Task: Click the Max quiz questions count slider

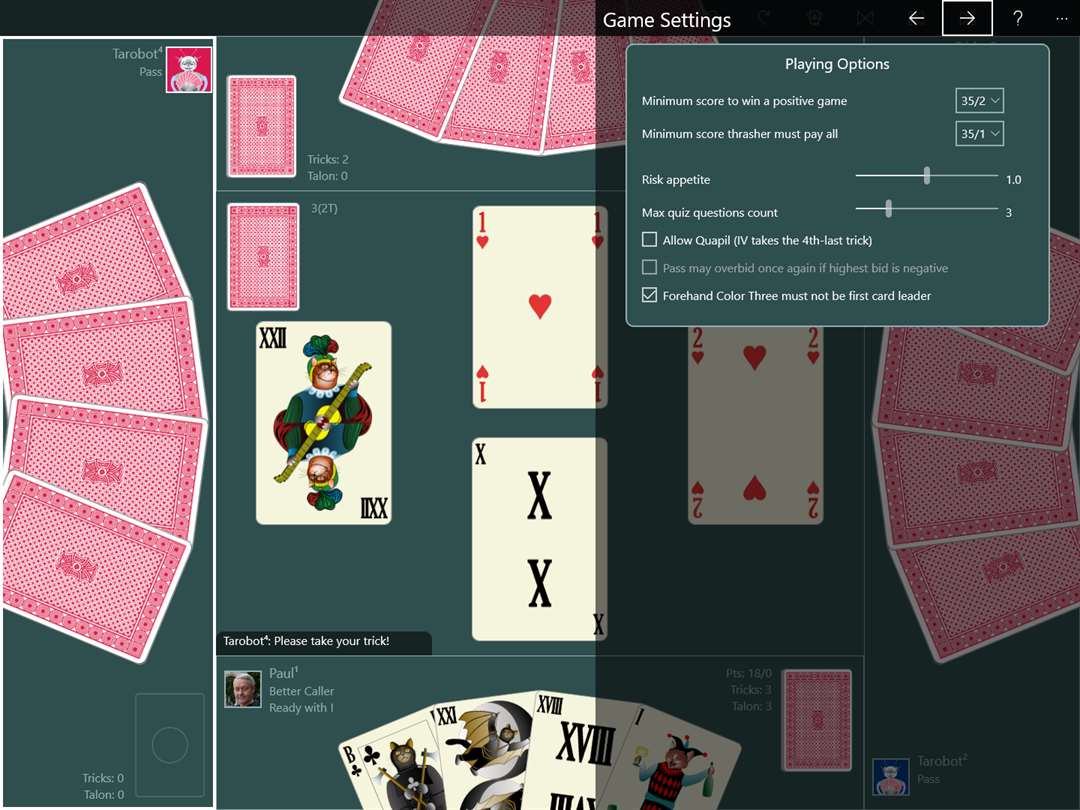Action: pyautogui.click(x=926, y=208)
